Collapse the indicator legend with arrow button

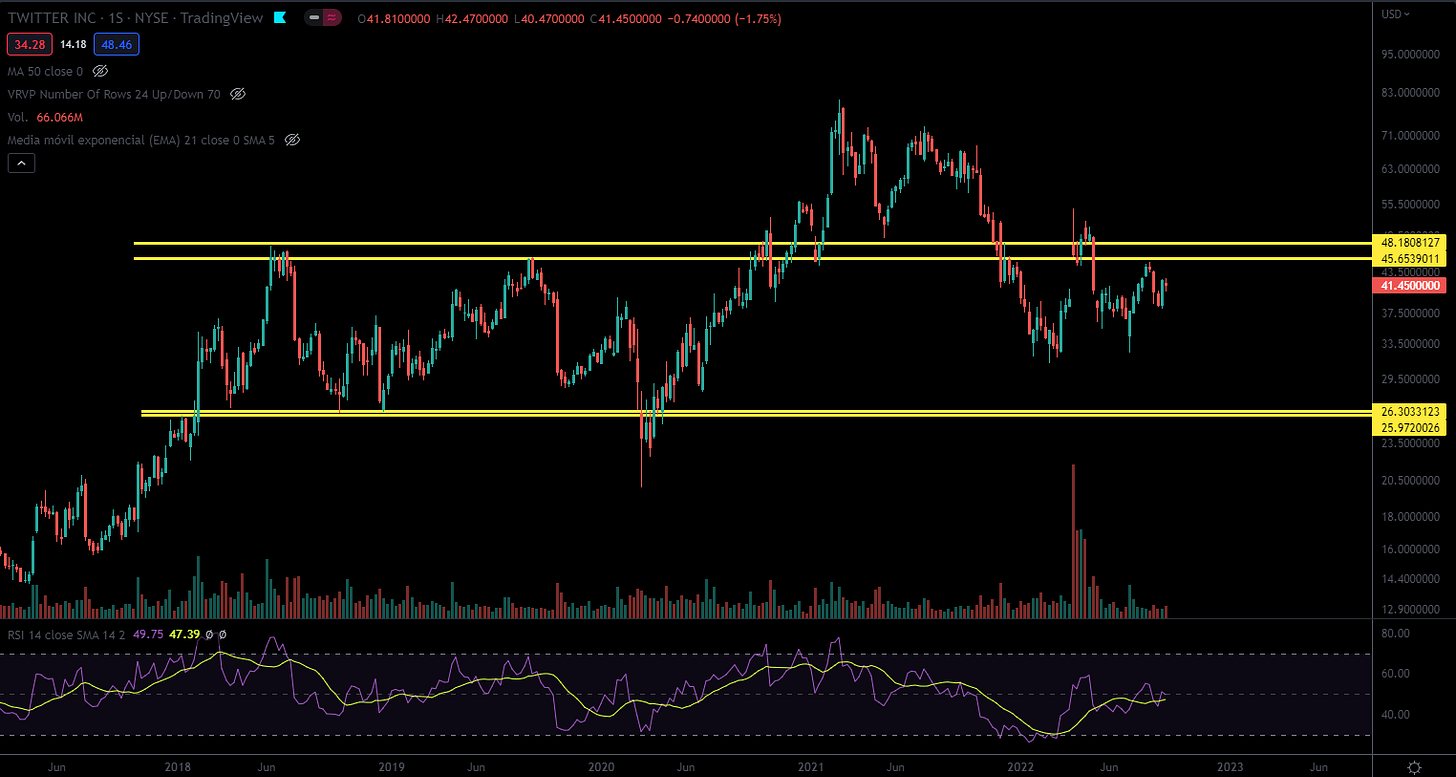21,163
